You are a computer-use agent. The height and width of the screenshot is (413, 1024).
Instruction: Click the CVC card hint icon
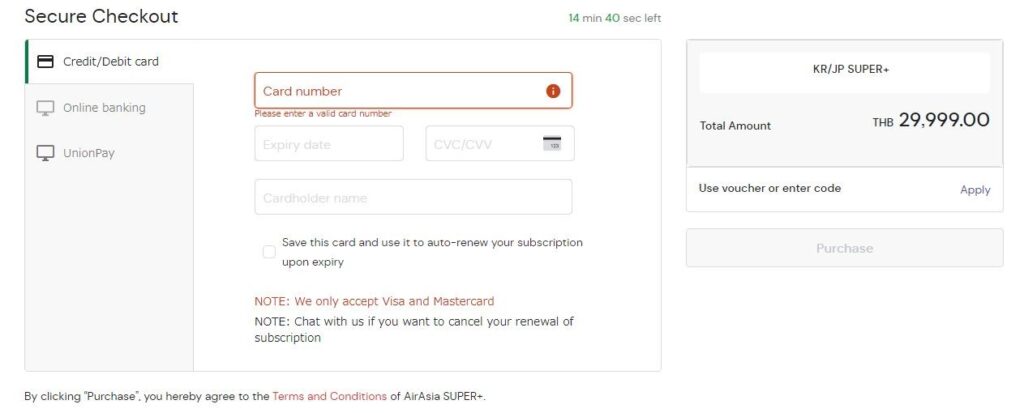point(552,143)
